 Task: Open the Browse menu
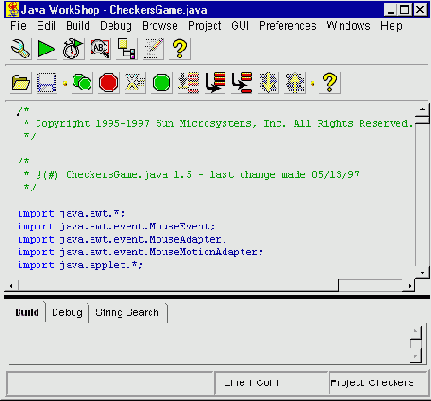[160, 26]
